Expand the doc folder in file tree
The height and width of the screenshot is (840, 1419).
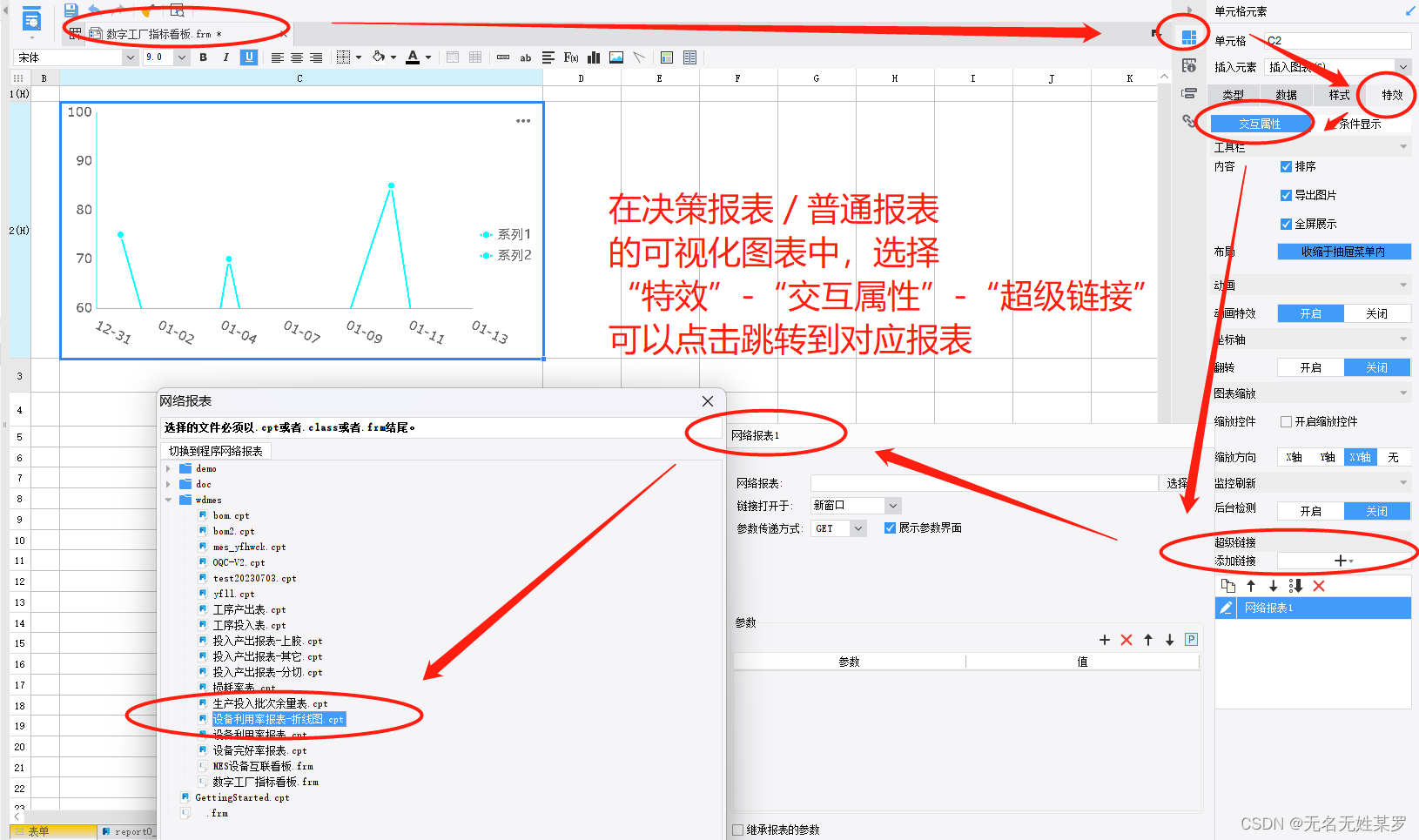pos(169,484)
